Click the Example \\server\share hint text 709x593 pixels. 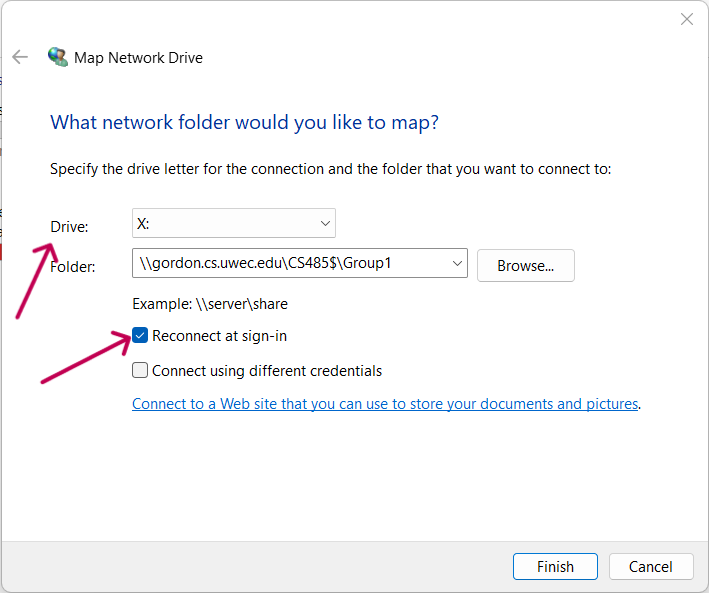[x=210, y=304]
